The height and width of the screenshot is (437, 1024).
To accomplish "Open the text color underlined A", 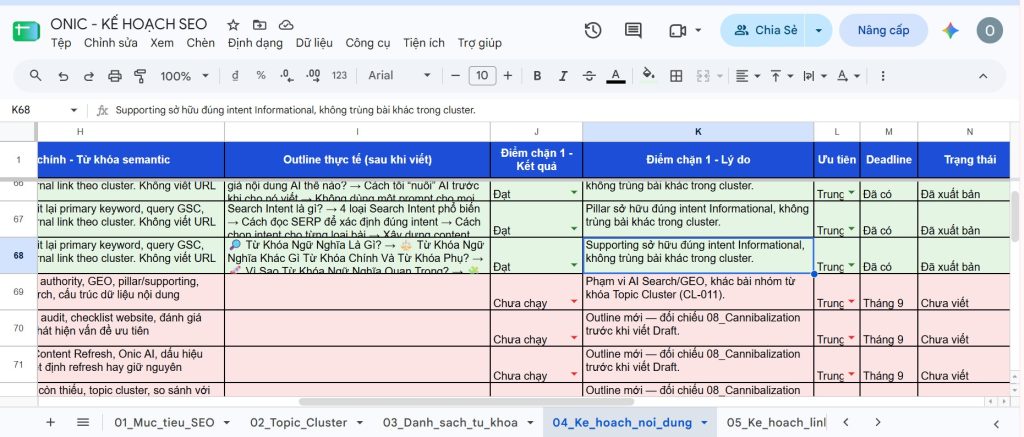I will point(615,76).
